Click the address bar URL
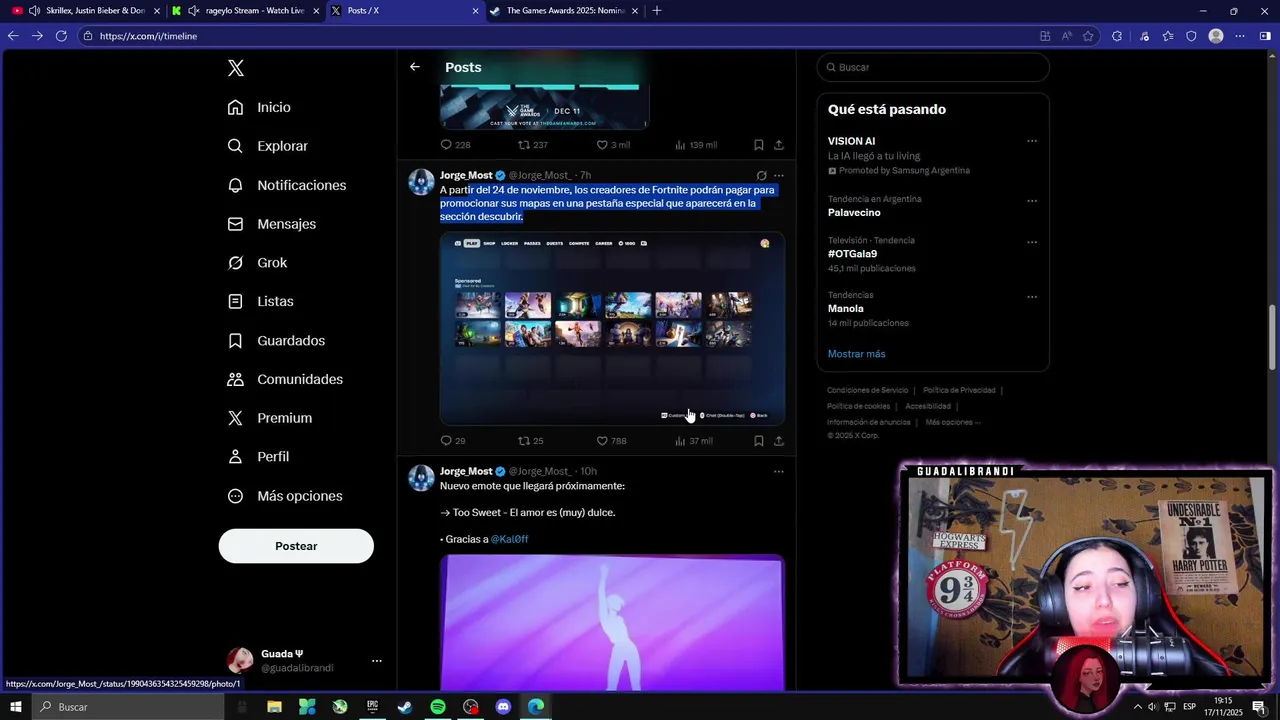This screenshot has height=720, width=1280. pos(148,36)
